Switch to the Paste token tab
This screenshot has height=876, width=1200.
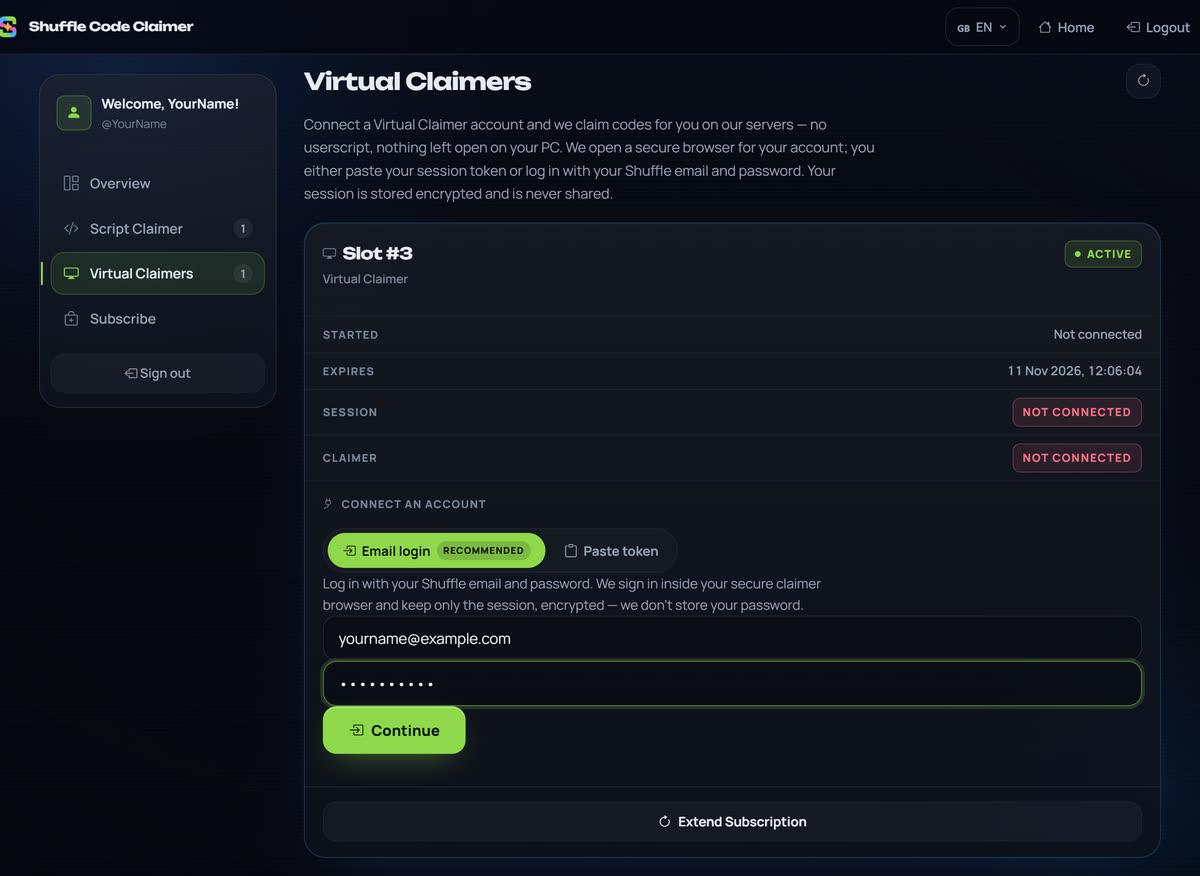(x=611, y=550)
